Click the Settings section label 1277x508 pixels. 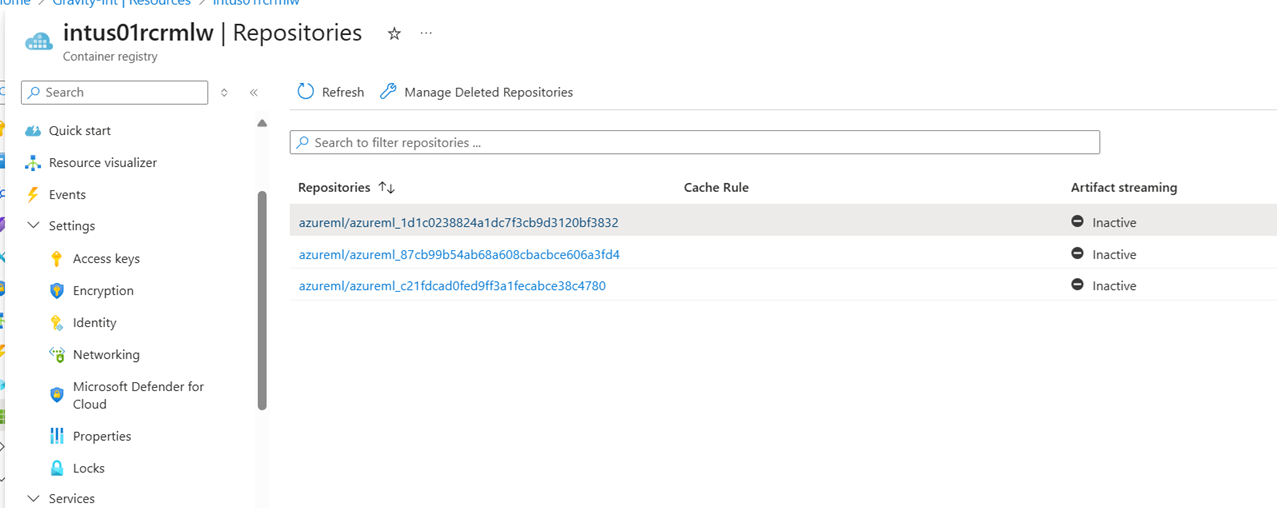[x=72, y=226]
